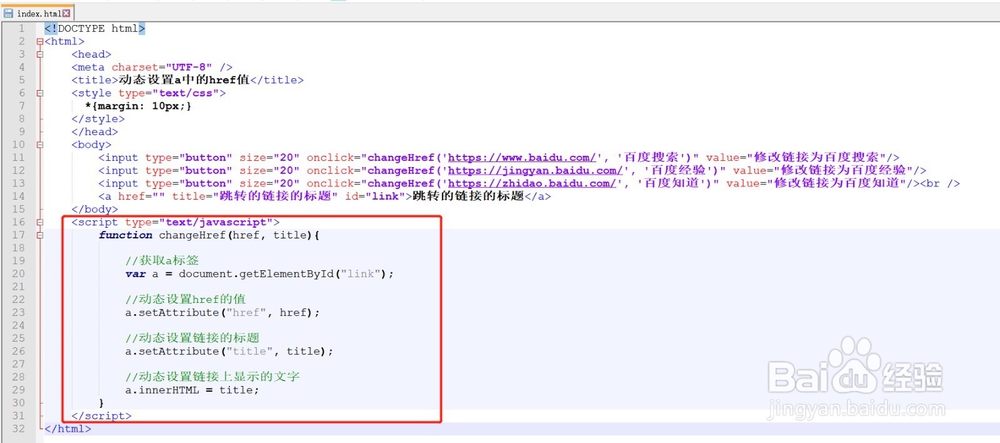1000x443 pixels.
Task: Click the closing </head> tag
Action: pos(95,132)
